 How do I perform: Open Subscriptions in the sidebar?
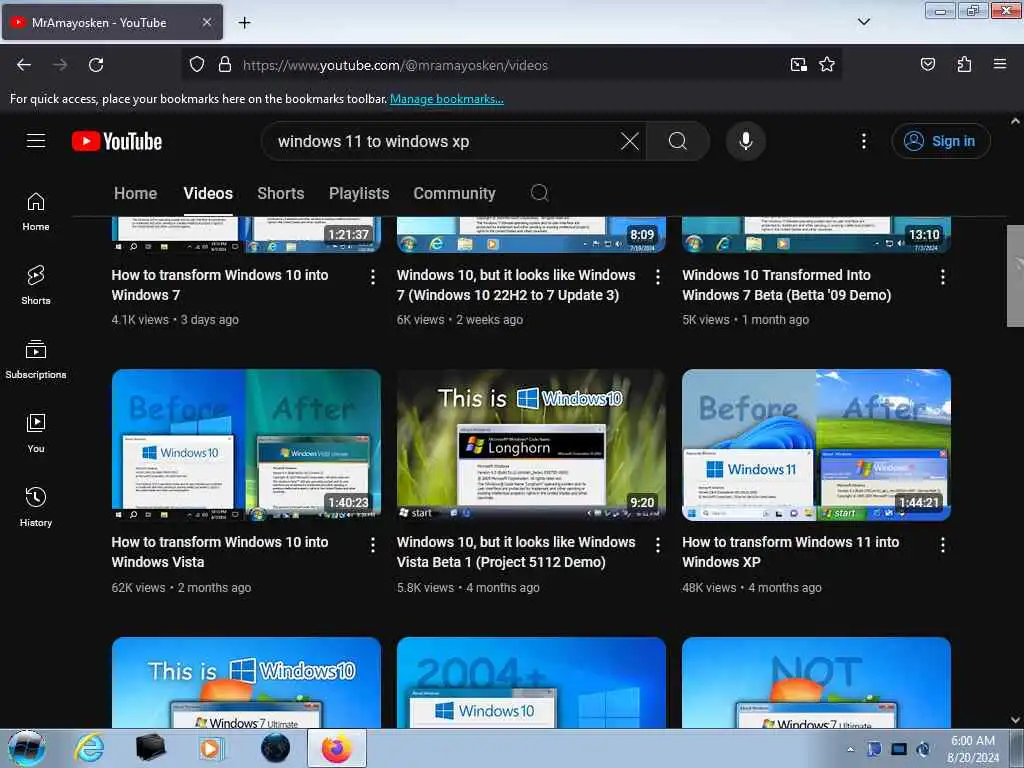click(36, 359)
